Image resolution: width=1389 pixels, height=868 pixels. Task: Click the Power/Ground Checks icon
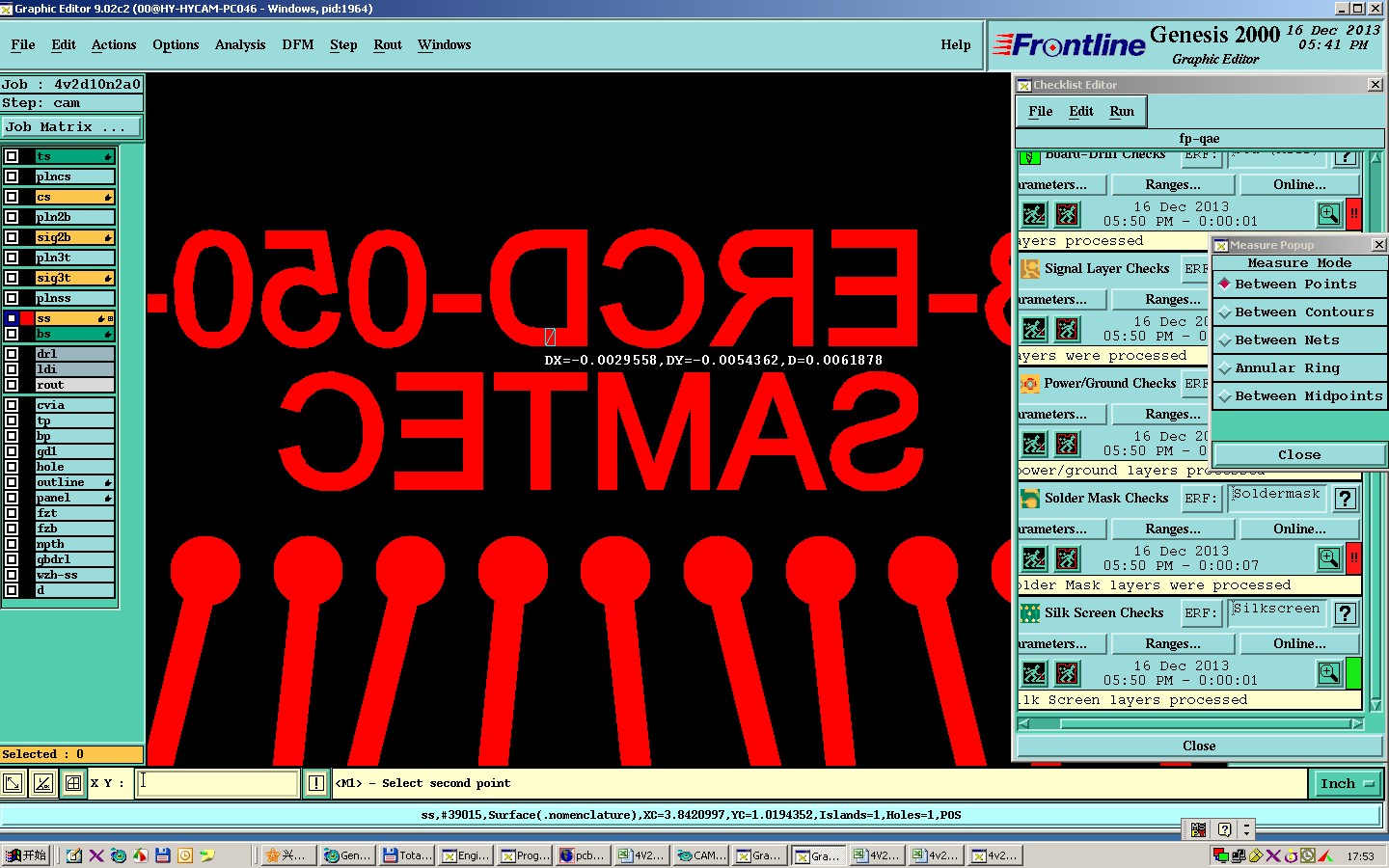coord(1030,384)
